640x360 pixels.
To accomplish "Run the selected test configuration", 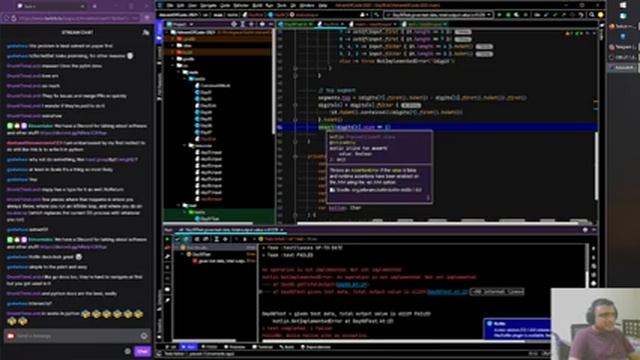I will point(499,15).
